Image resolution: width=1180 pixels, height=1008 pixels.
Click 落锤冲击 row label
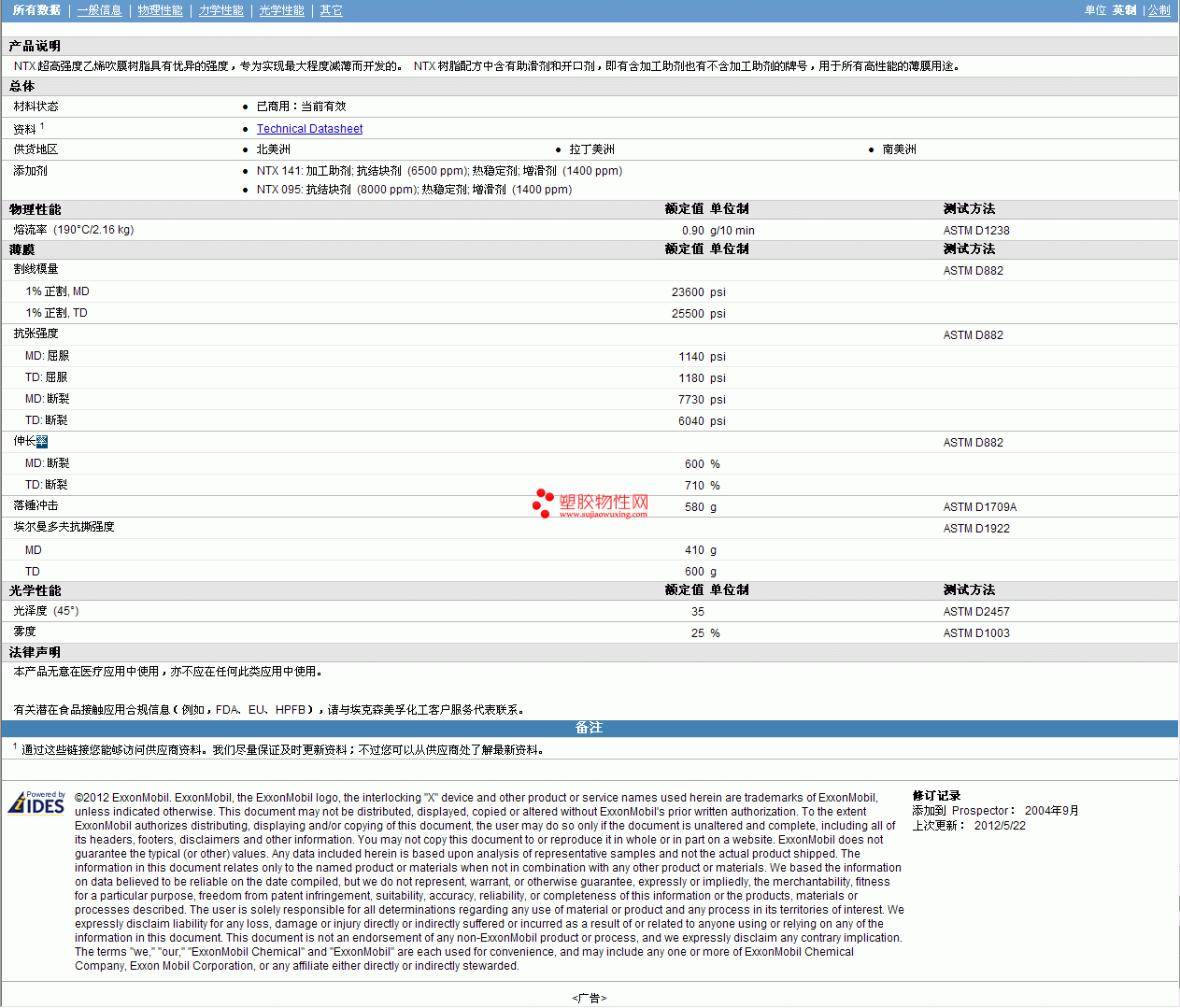pyautogui.click(x=36, y=505)
